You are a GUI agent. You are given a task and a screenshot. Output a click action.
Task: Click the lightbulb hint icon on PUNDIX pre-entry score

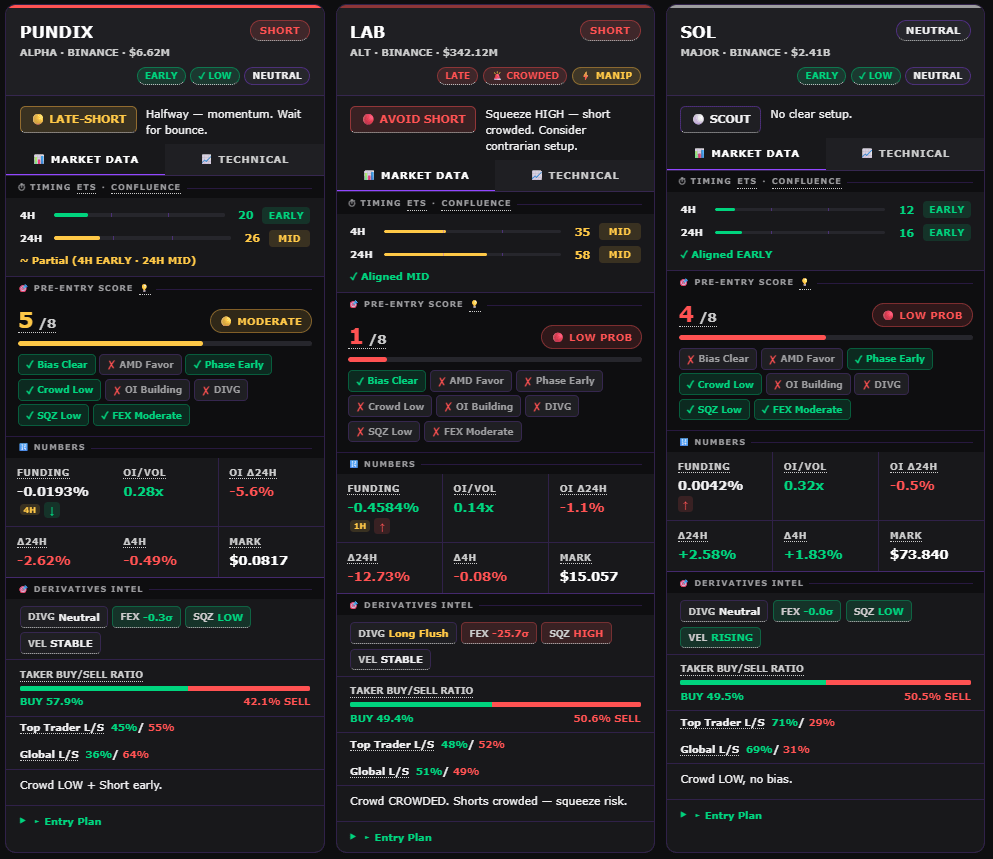(144, 288)
